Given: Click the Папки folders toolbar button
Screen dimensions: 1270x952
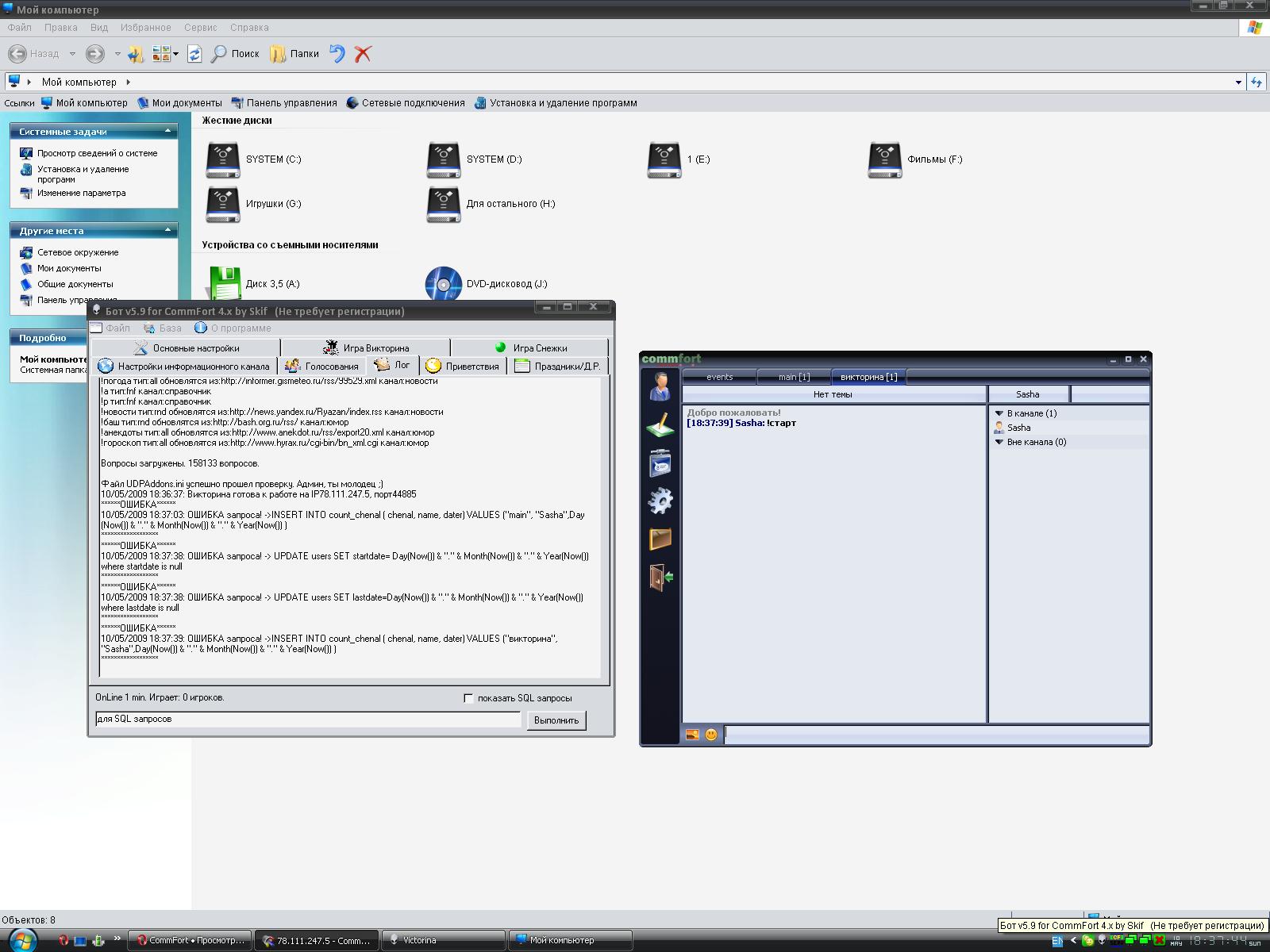Looking at the screenshot, I should point(294,54).
